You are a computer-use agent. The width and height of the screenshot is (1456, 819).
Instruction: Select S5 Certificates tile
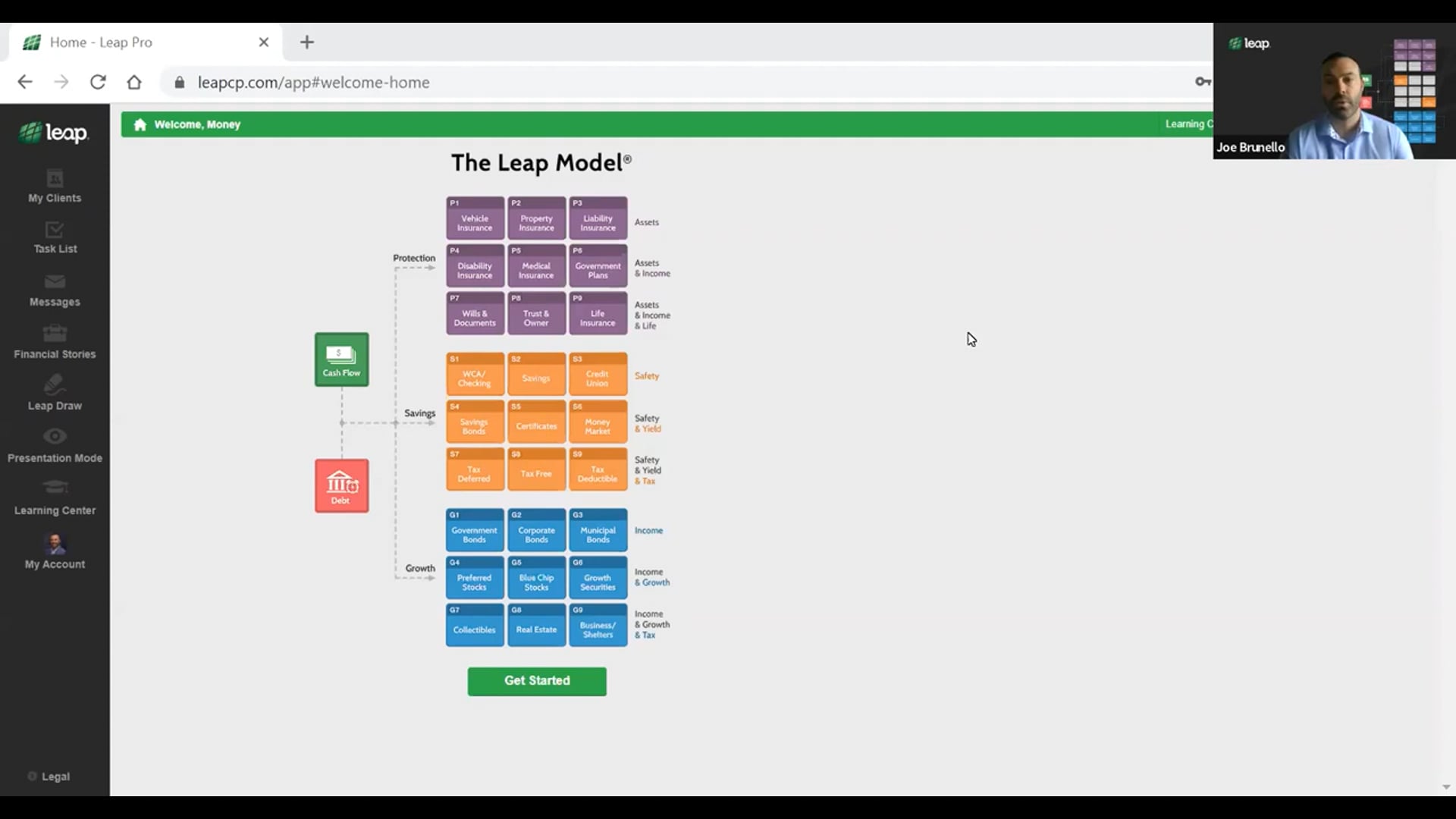click(537, 422)
